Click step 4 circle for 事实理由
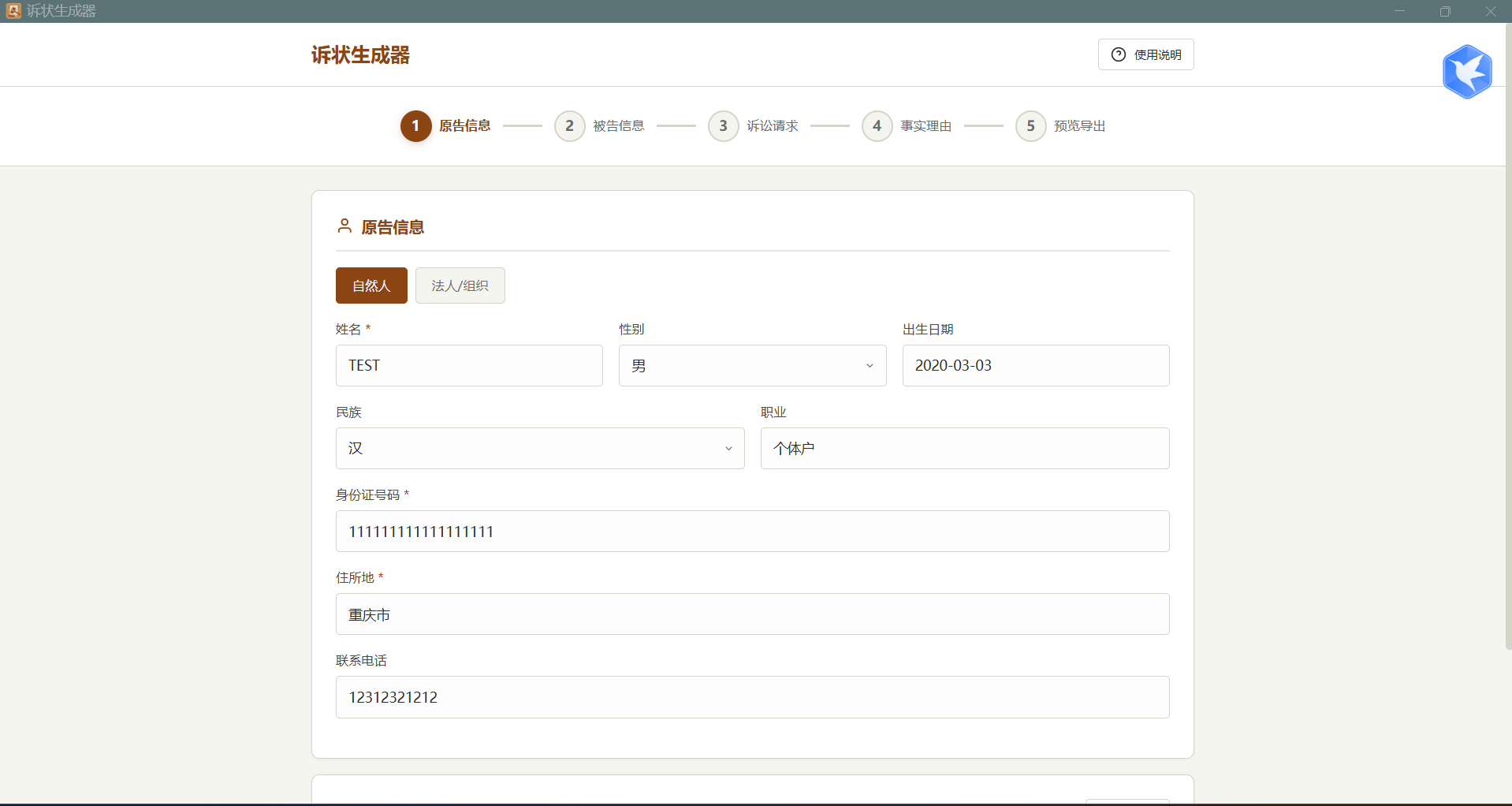Viewport: 1512px width, 806px height. point(877,126)
